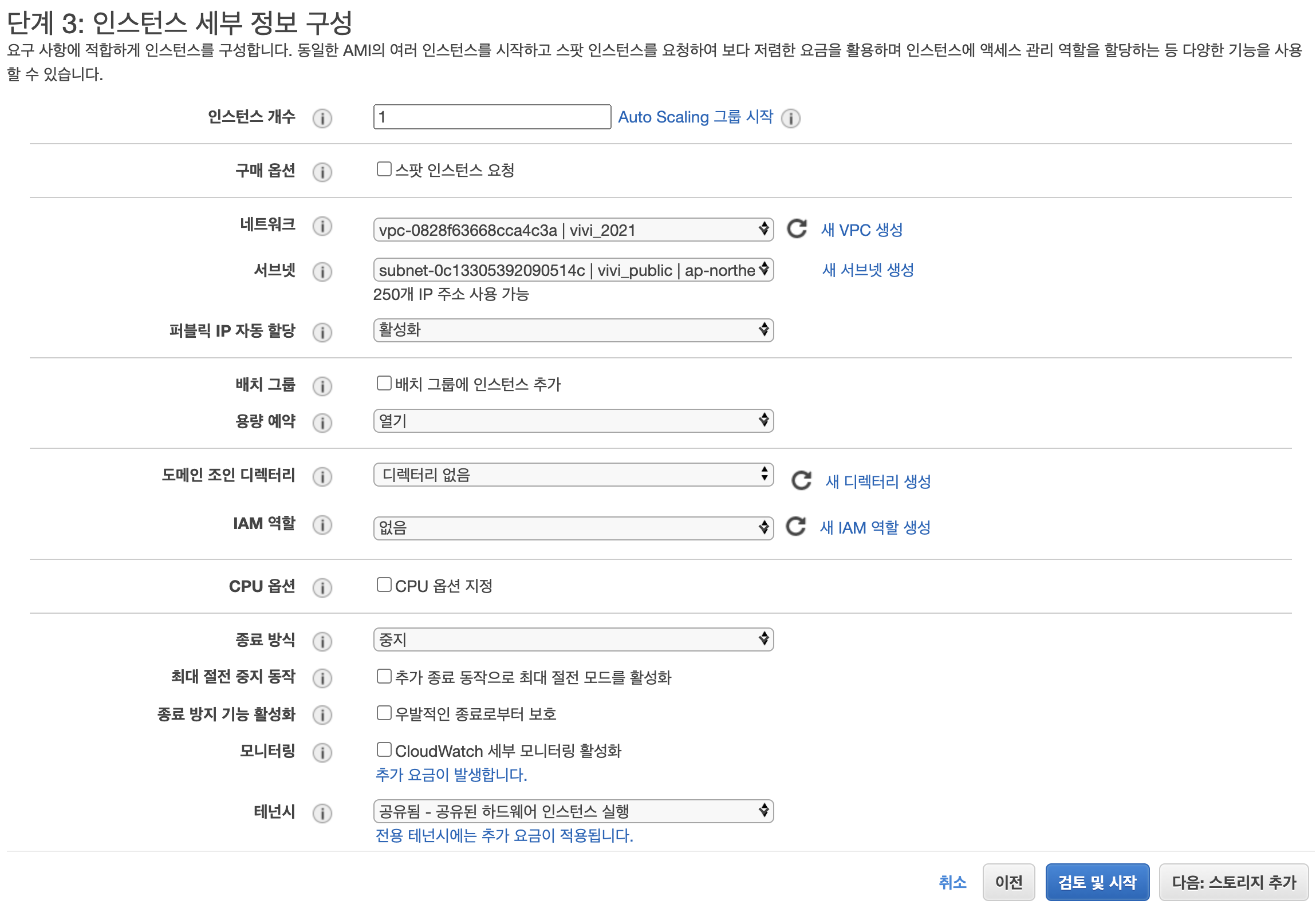Click info icon next to CPU 옵션

coord(322,587)
